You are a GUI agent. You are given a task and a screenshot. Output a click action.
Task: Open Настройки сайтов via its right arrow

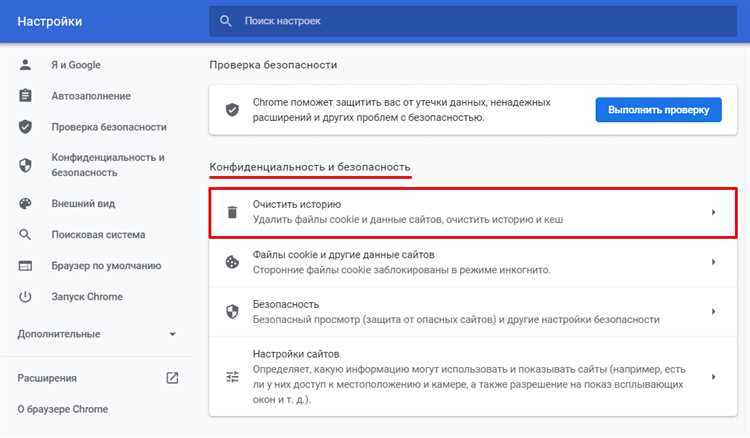[713, 377]
